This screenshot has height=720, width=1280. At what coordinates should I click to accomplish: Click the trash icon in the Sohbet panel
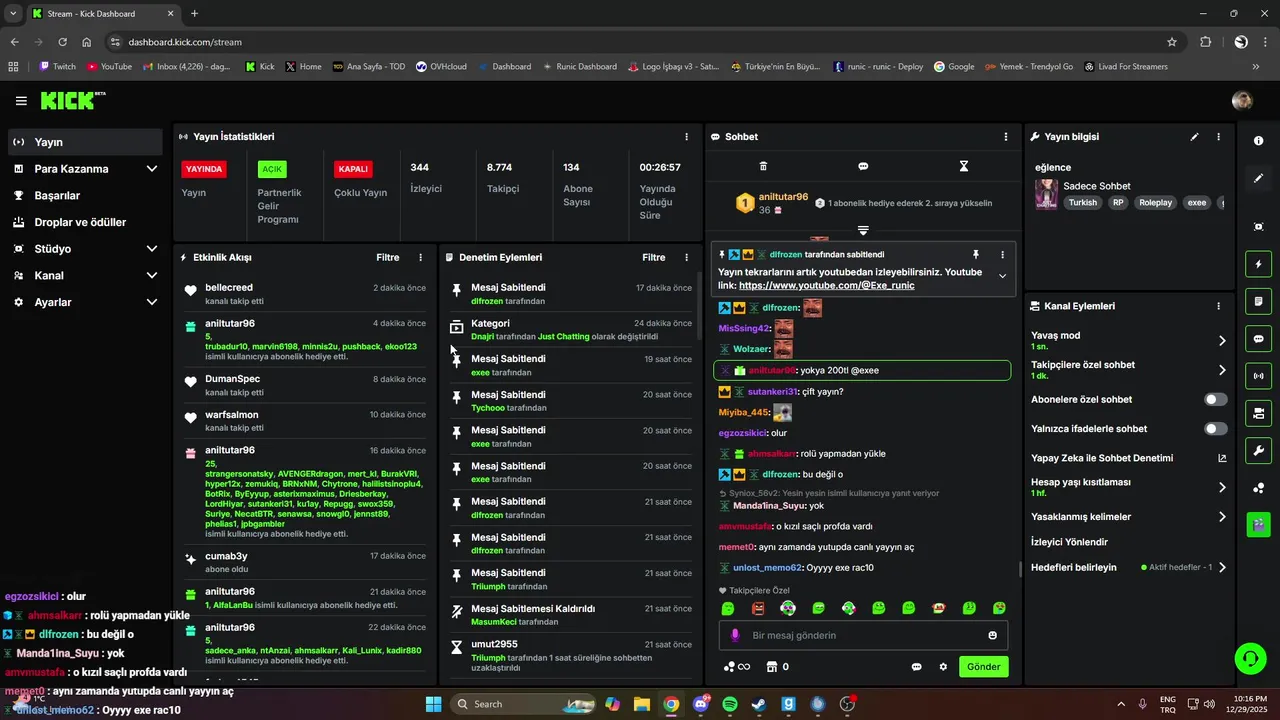(763, 166)
